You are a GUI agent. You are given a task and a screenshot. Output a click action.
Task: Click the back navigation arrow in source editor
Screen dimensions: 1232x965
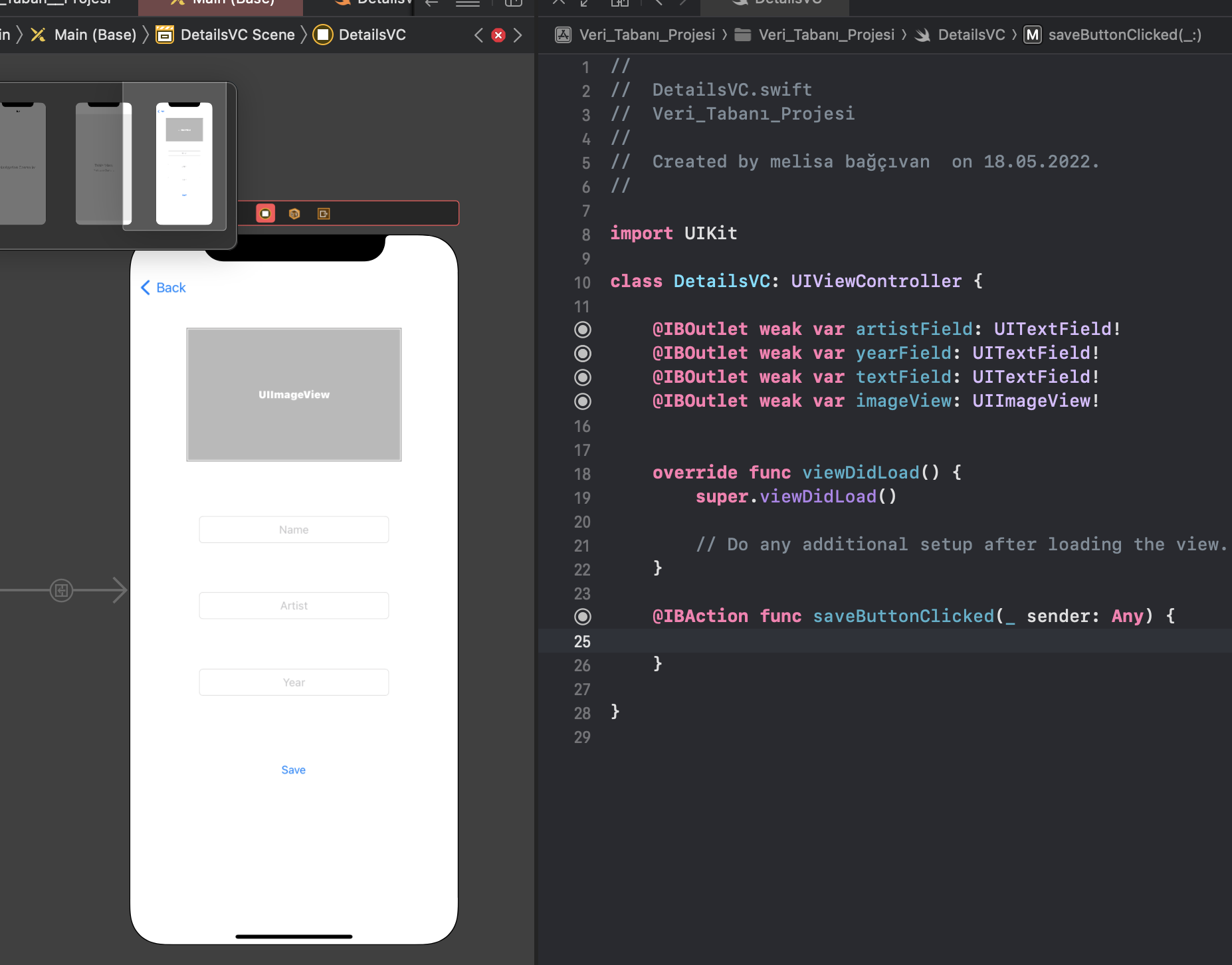[657, 4]
